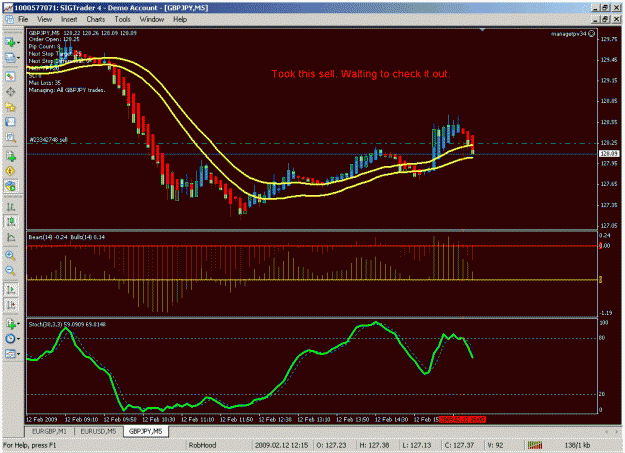This screenshot has height=453, width=625.
Task: Switch chart to line chart mode
Action: (10, 237)
